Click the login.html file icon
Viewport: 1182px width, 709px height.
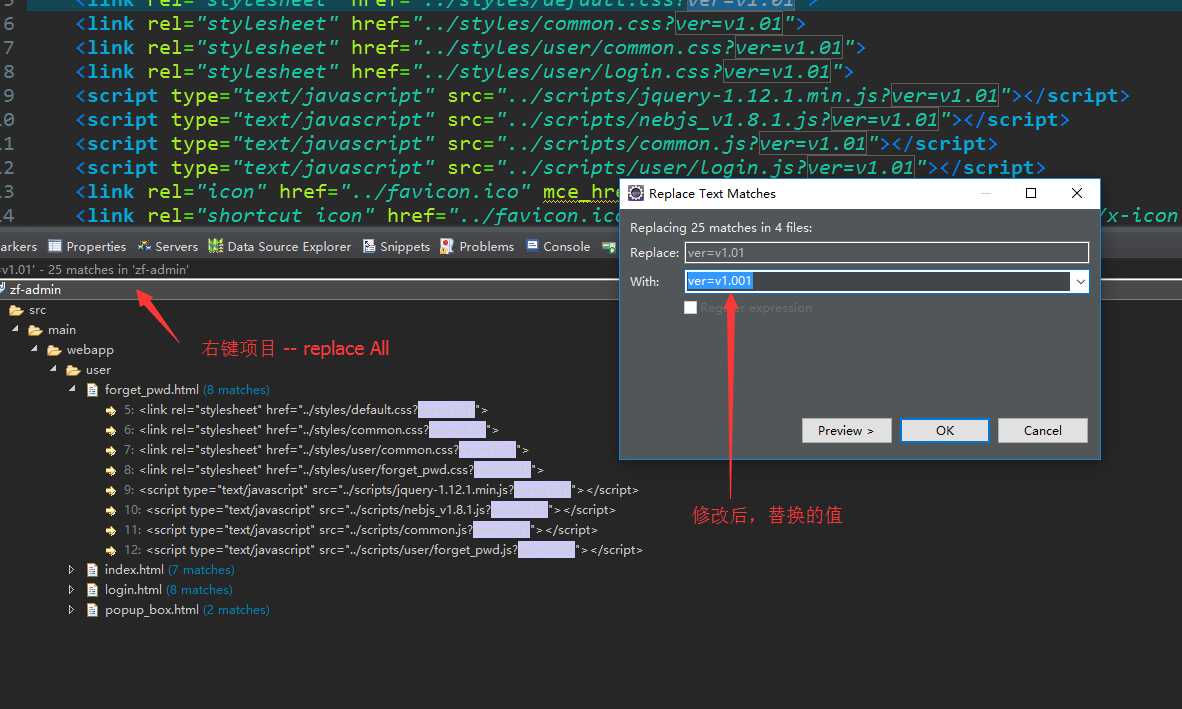point(93,590)
